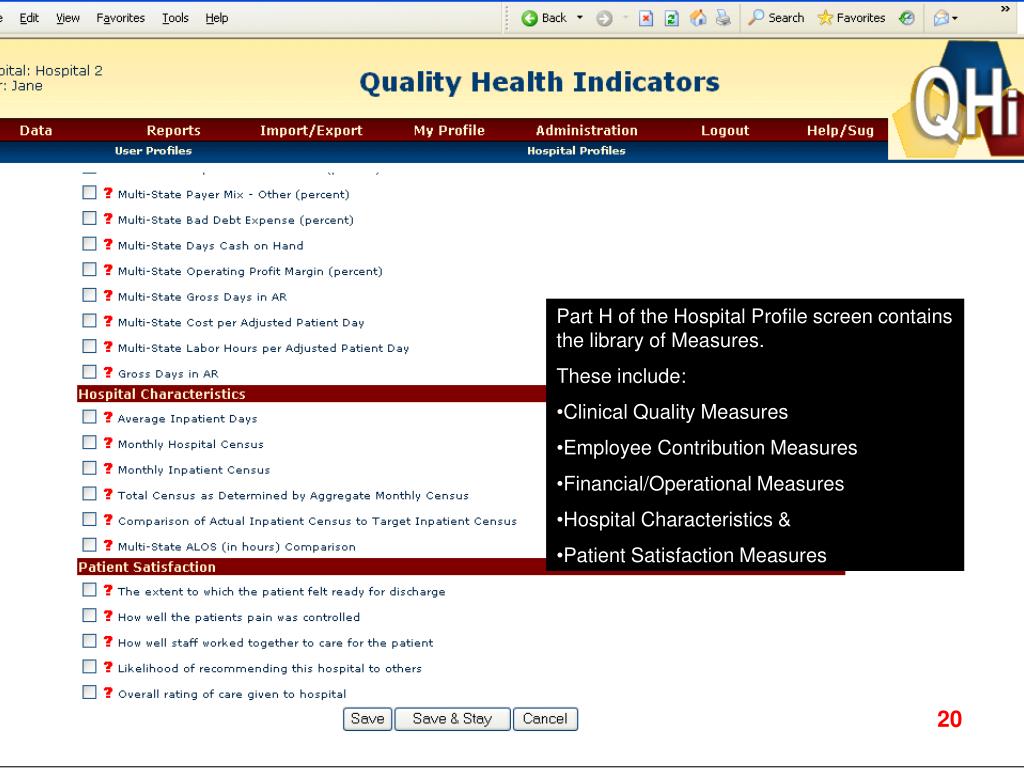Open the Favorites star toolbar button
The width and height of the screenshot is (1024, 768).
852,18
